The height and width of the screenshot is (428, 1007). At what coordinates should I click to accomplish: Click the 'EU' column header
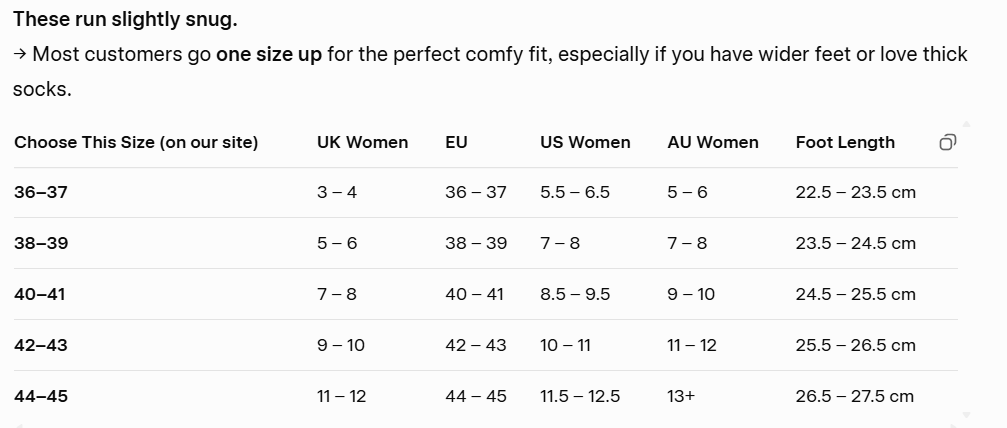(456, 142)
